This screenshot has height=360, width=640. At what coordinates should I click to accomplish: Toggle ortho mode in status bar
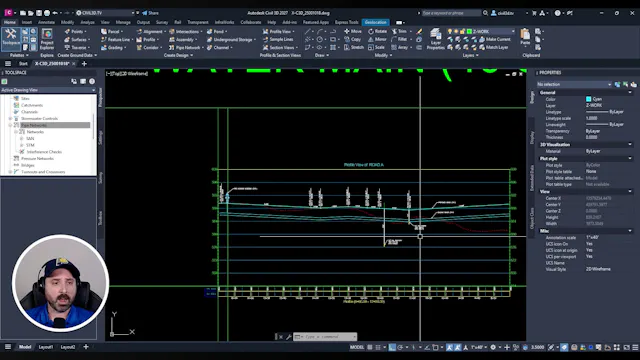coord(392,347)
